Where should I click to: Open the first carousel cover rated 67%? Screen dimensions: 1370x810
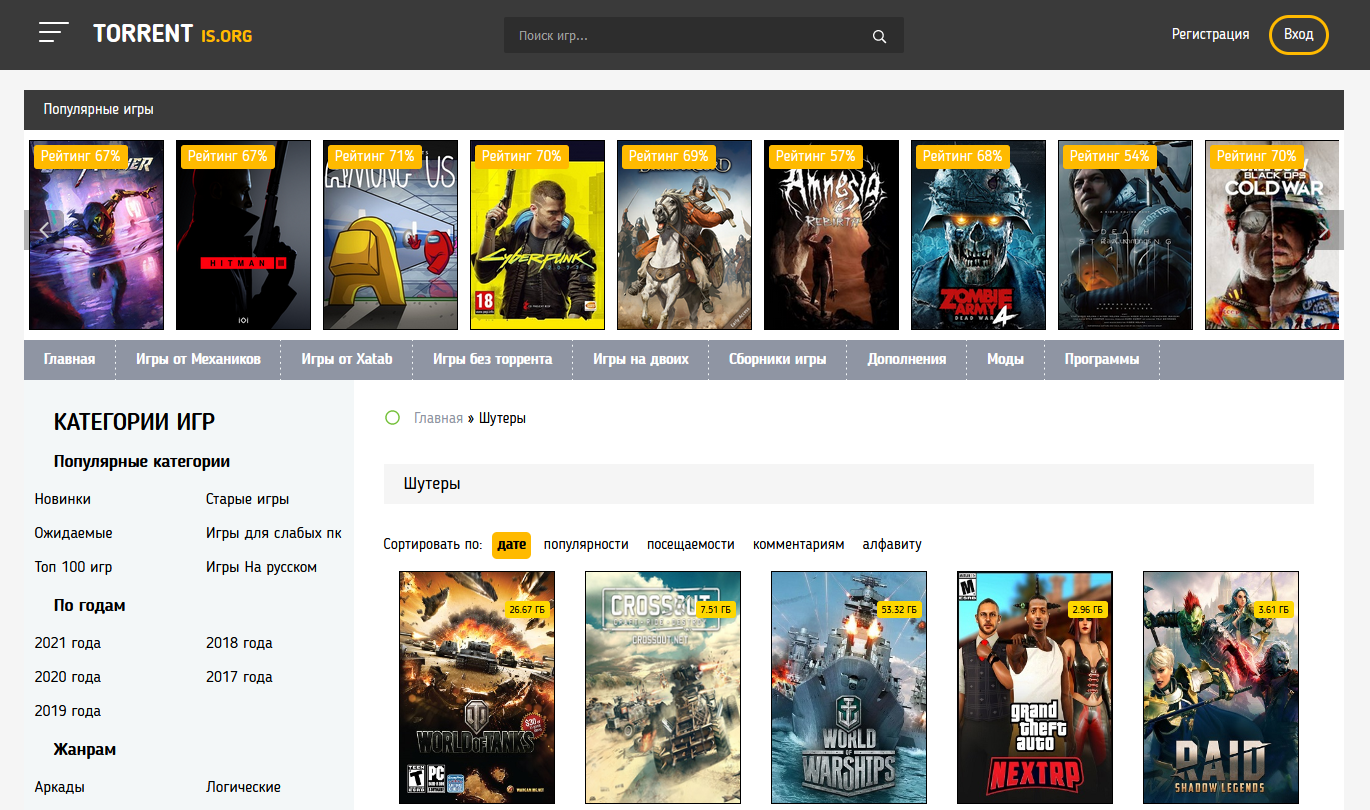pyautogui.click(x=96, y=235)
